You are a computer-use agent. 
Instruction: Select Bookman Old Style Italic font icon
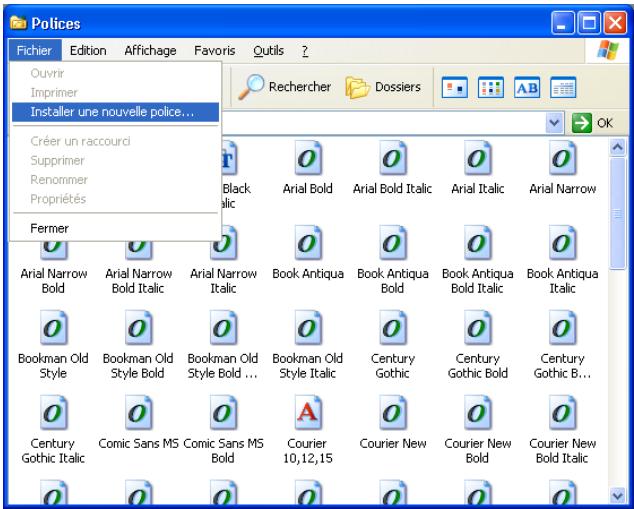308,327
